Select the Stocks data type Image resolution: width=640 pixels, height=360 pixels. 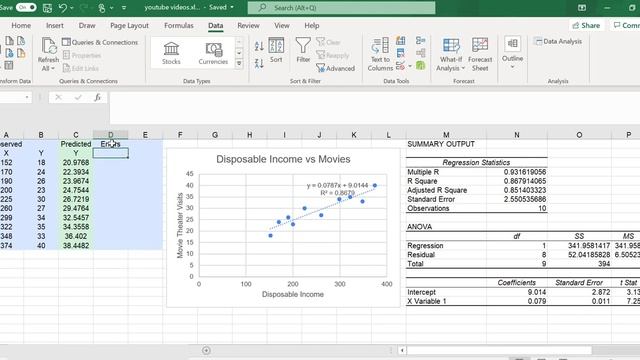pyautogui.click(x=171, y=53)
